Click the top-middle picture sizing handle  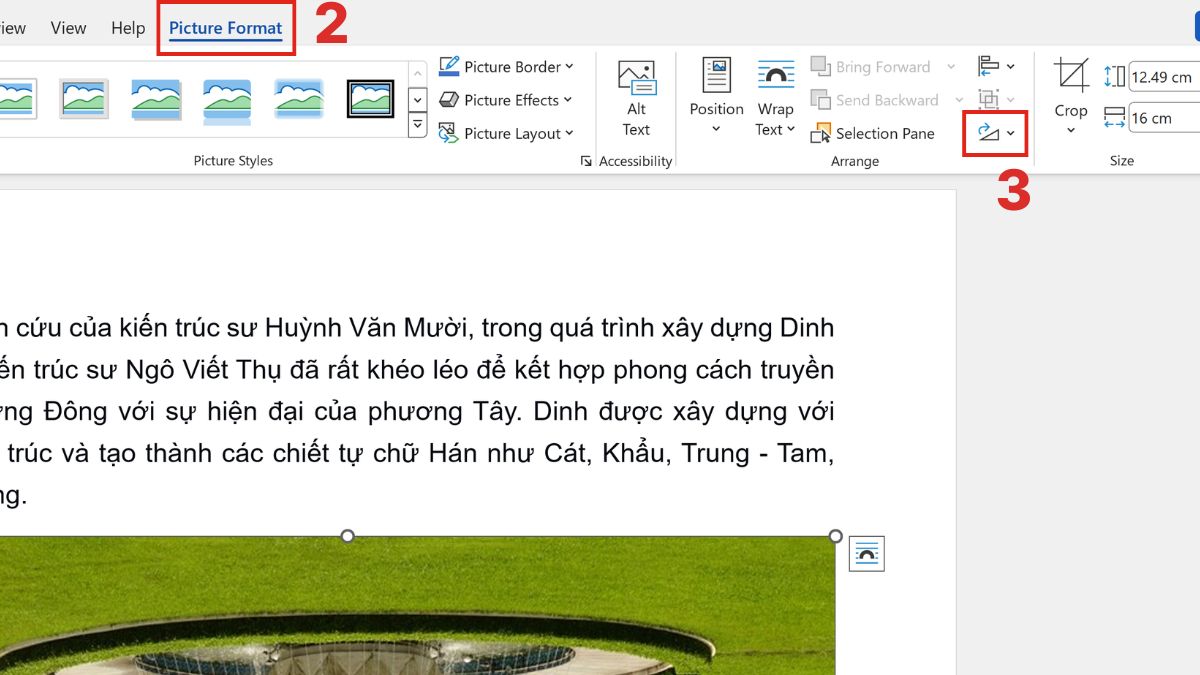point(348,536)
